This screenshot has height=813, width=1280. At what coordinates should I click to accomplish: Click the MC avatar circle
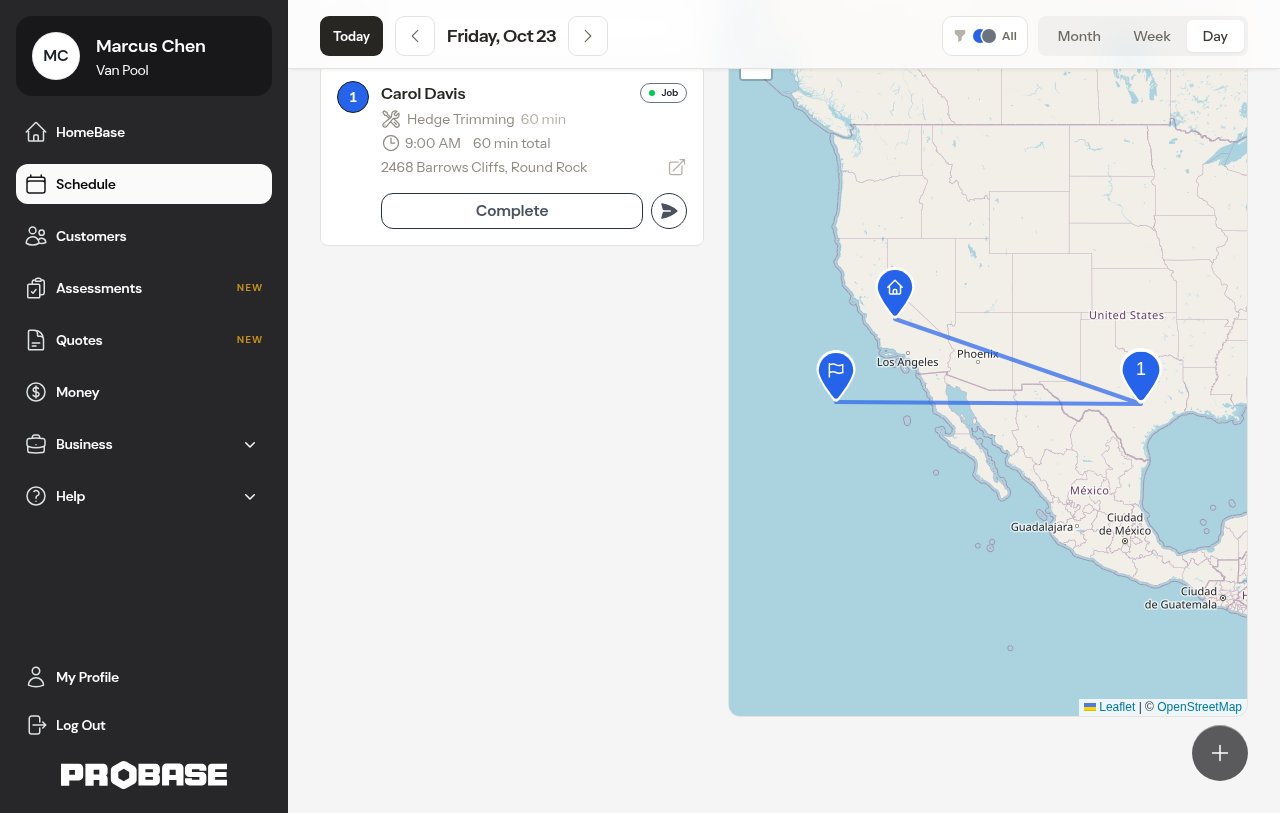56,56
